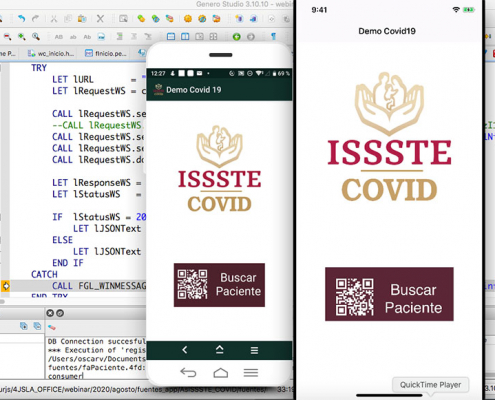Click the 'LET lResponseWS' code line
Screen dimensions: 495x400
click(x=97, y=183)
